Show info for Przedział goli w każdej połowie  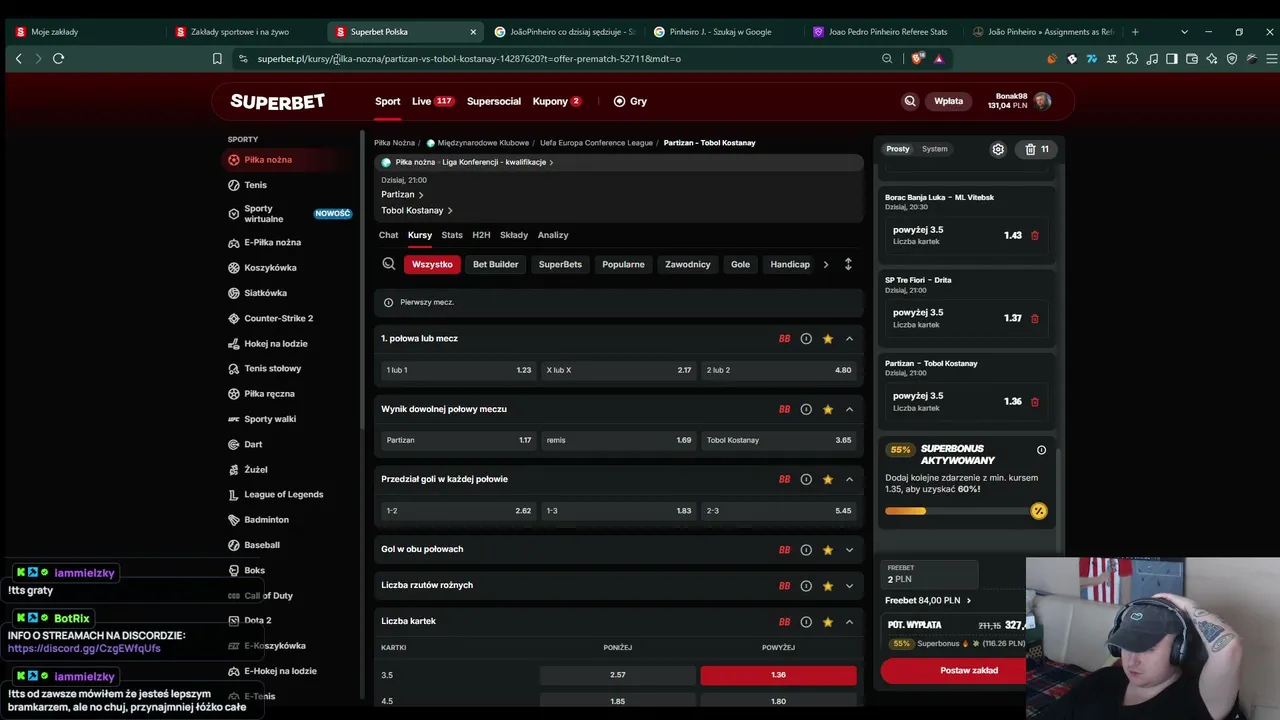click(x=806, y=479)
